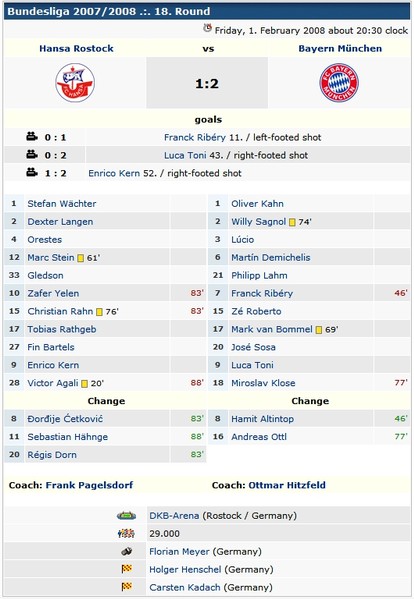Select the Bayern München team name heading
The height and width of the screenshot is (599, 414).
pos(340,49)
